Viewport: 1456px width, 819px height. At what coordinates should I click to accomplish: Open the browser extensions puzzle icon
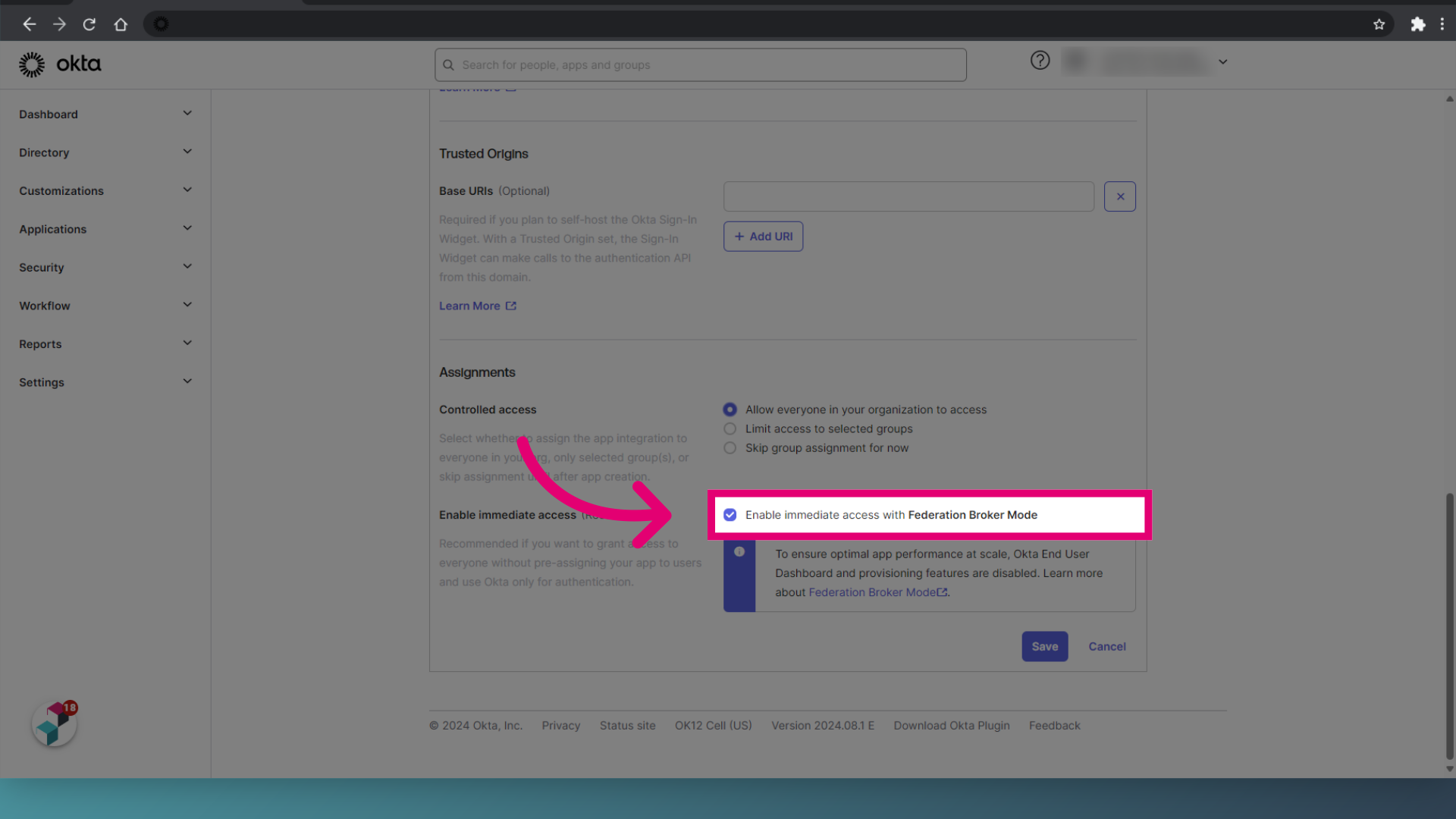[1417, 24]
